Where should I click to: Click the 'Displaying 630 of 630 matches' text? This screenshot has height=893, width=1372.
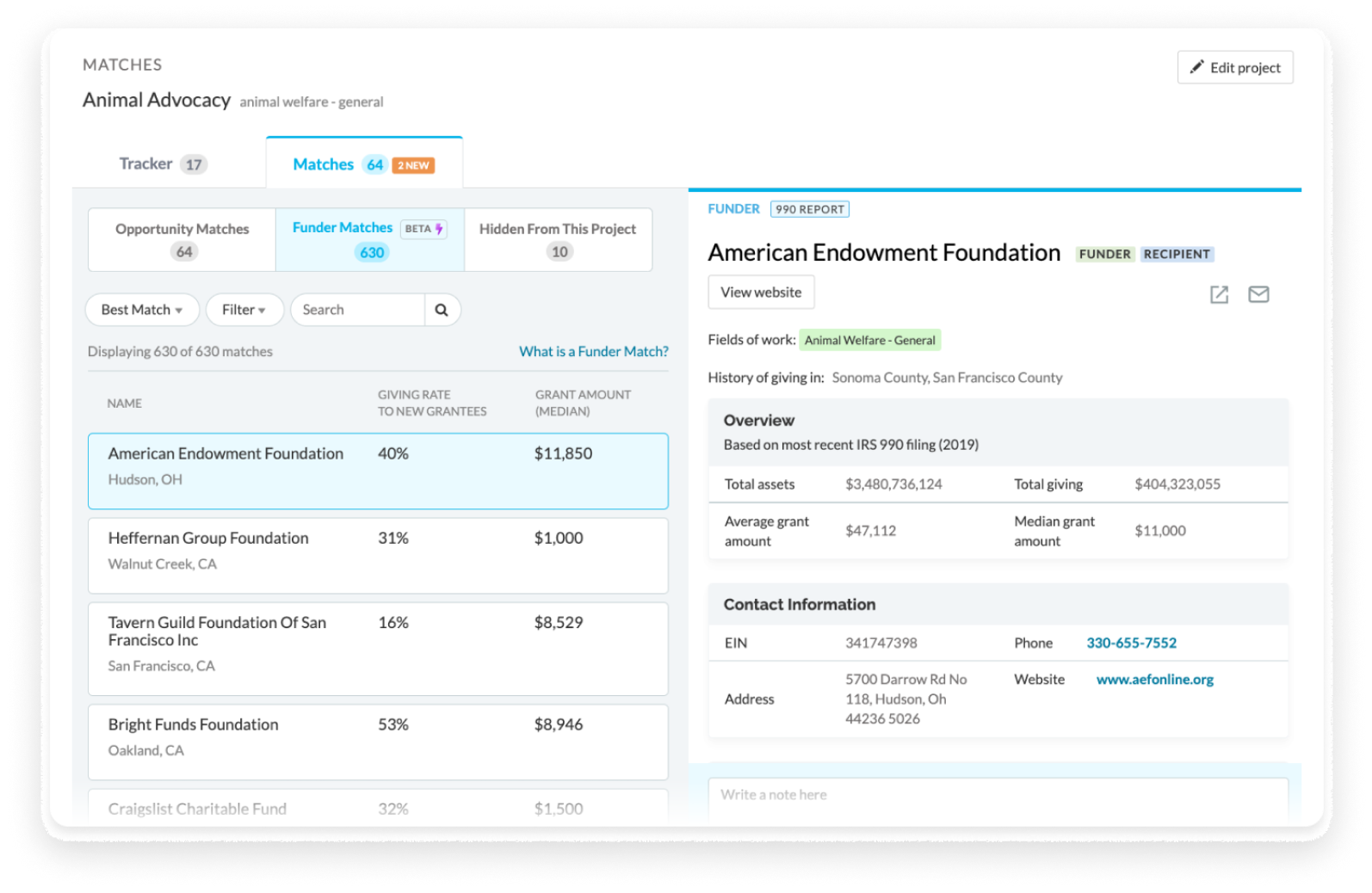180,351
